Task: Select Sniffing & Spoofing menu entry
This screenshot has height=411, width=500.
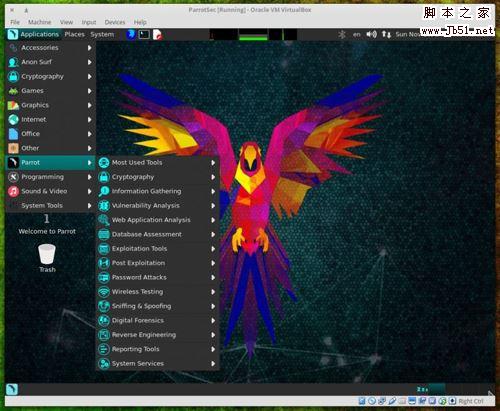Action: pos(158,306)
